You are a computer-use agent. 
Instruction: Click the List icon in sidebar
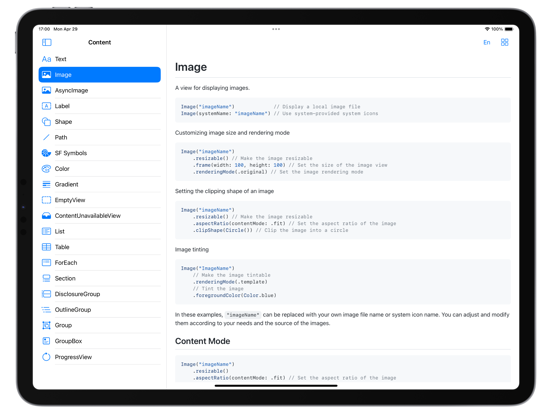[46, 231]
